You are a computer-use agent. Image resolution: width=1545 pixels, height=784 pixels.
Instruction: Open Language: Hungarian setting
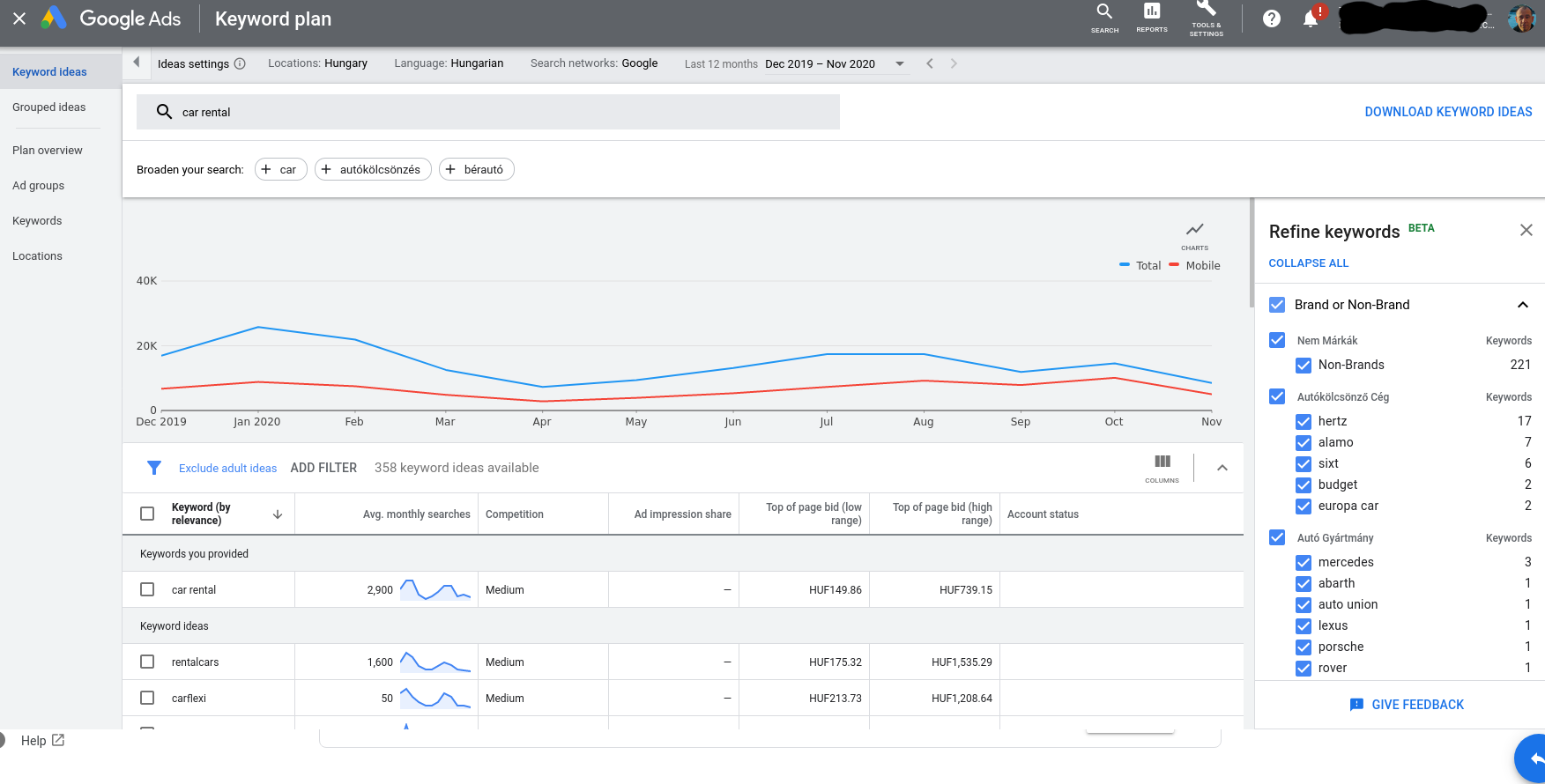(449, 63)
